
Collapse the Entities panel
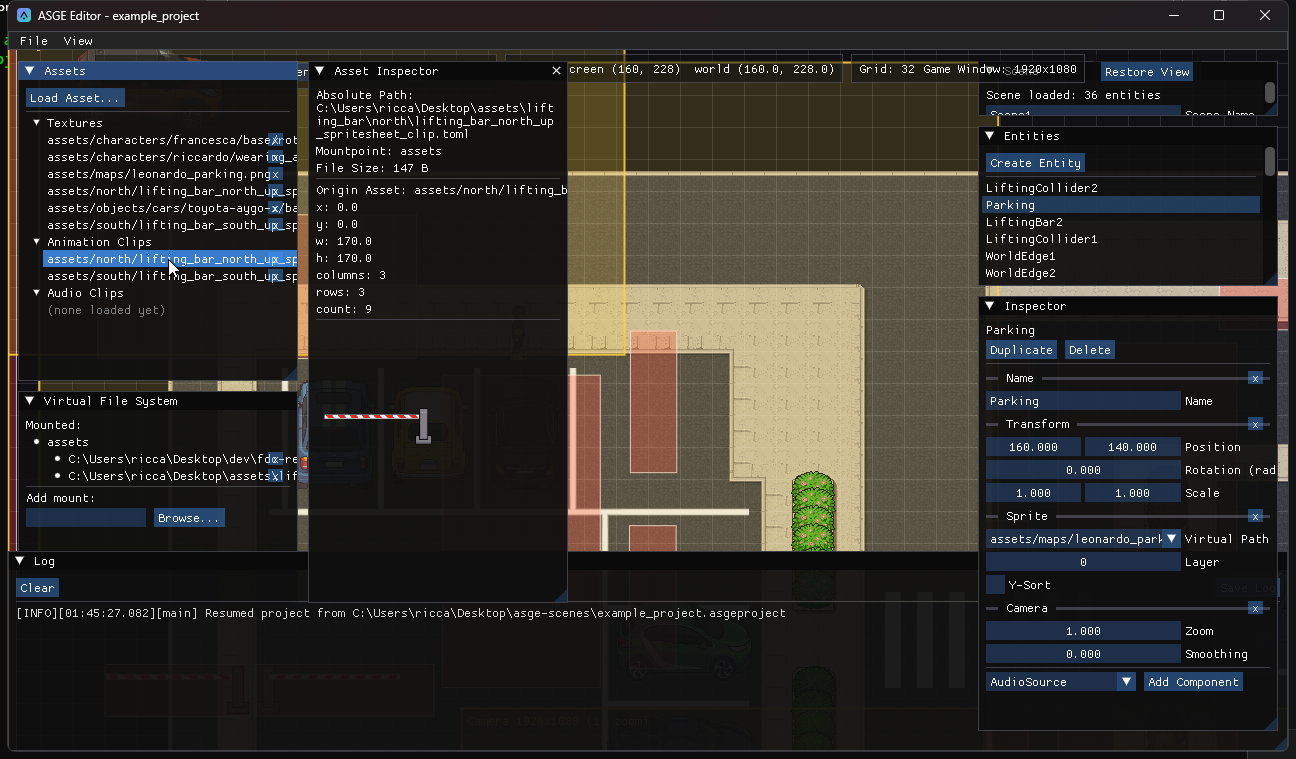click(x=990, y=136)
